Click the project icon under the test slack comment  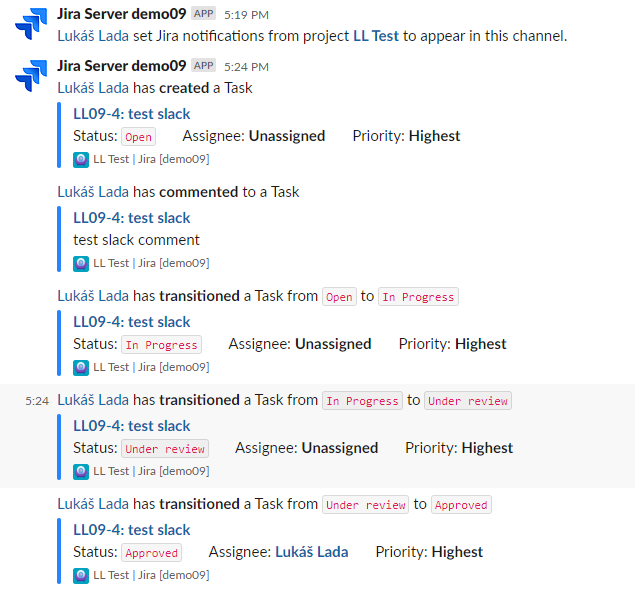coord(81,264)
